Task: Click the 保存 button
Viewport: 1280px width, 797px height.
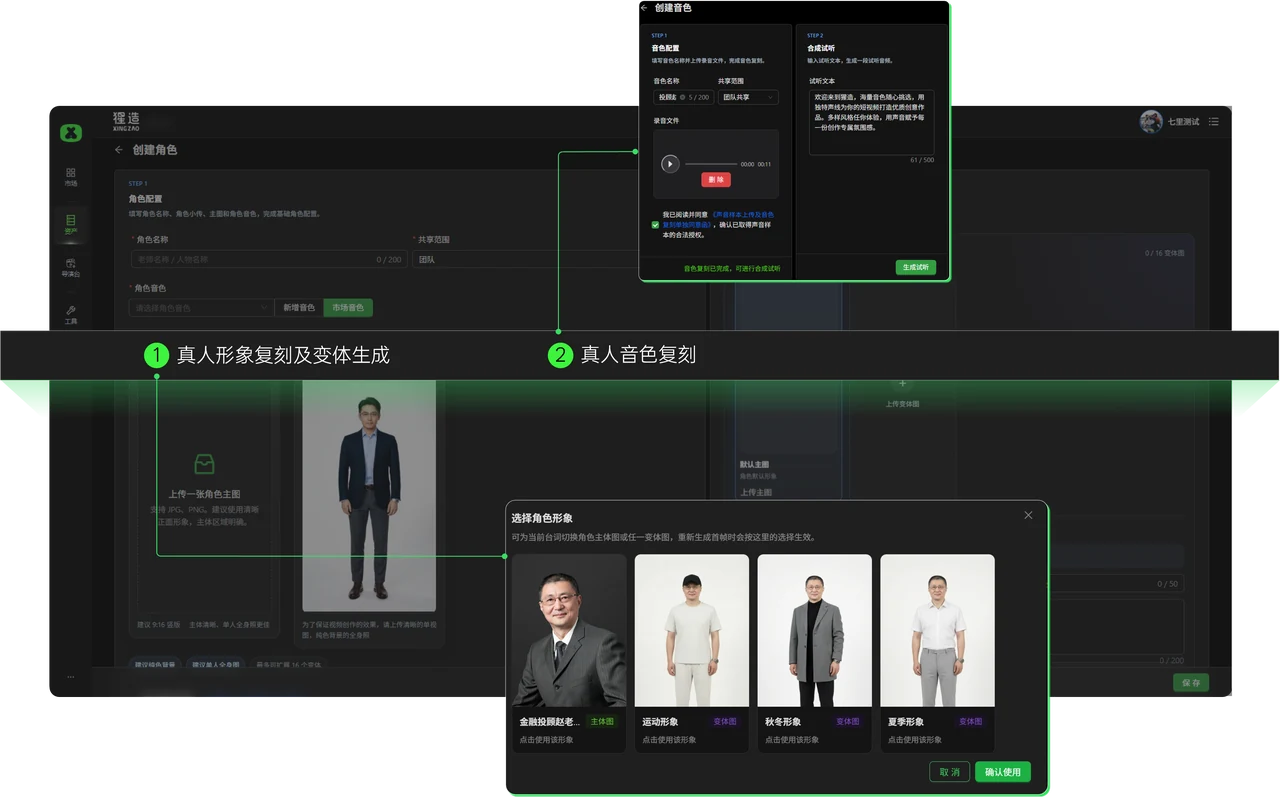Action: pyautogui.click(x=1190, y=682)
